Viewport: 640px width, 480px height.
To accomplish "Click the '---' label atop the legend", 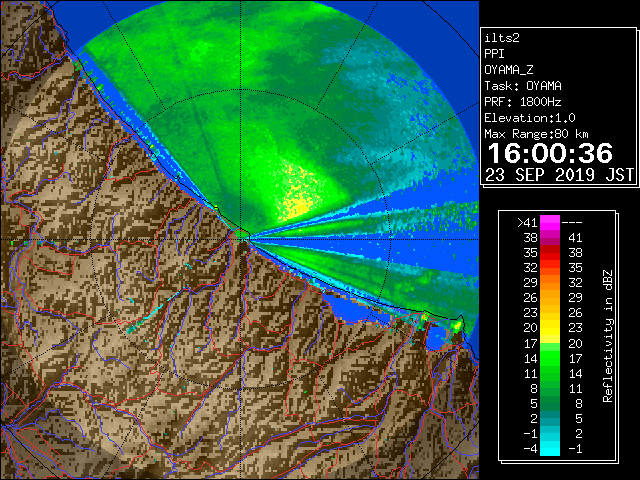I will click(572, 223).
